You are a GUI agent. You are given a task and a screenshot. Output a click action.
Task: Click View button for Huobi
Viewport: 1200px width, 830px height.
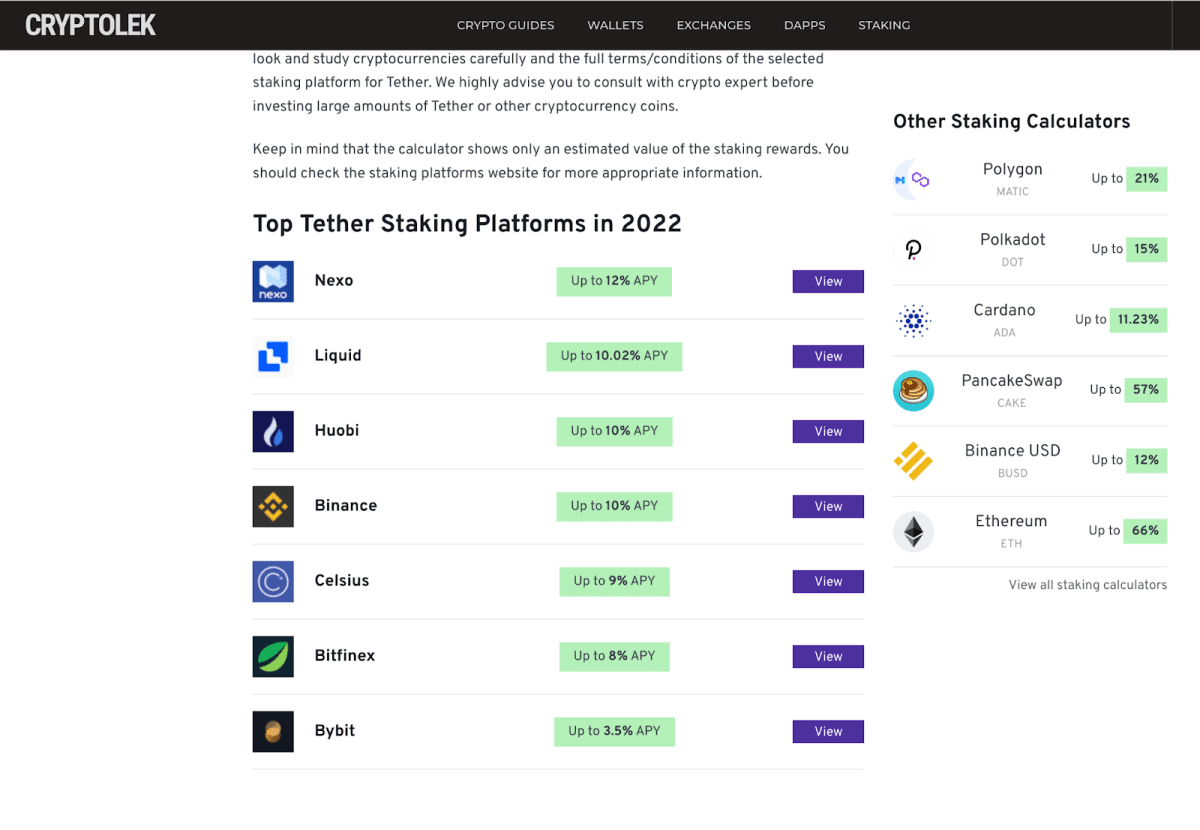coord(828,431)
